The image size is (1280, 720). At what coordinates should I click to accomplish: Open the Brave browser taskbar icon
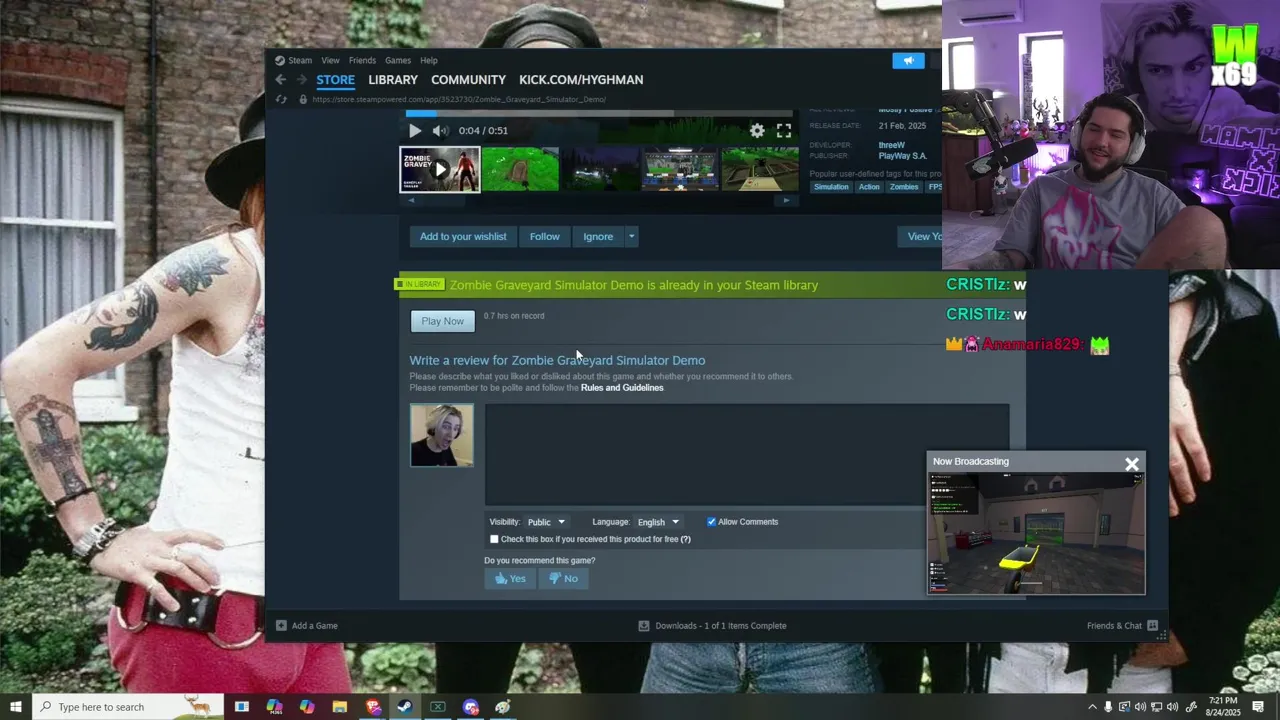click(x=373, y=707)
